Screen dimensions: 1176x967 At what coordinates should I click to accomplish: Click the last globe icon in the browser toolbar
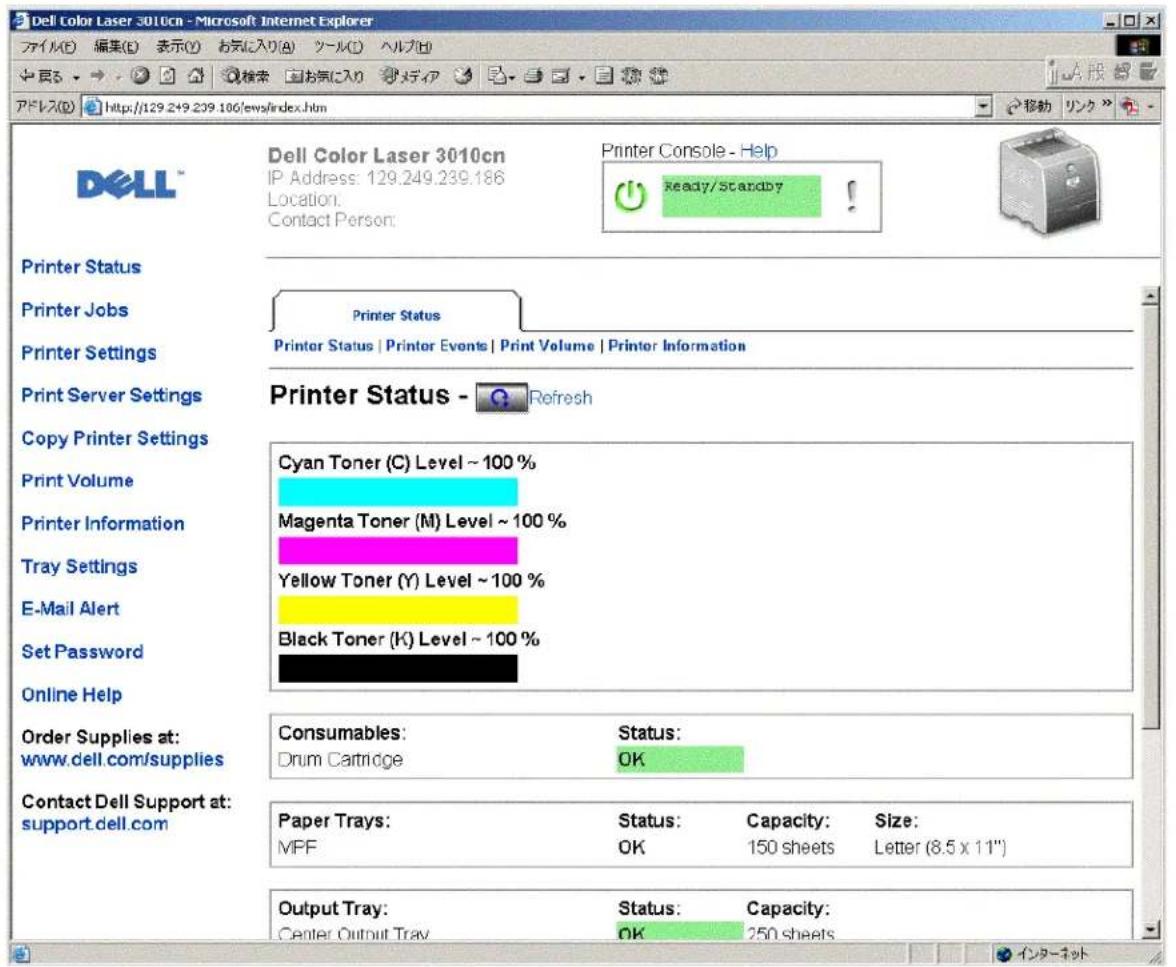[658, 75]
